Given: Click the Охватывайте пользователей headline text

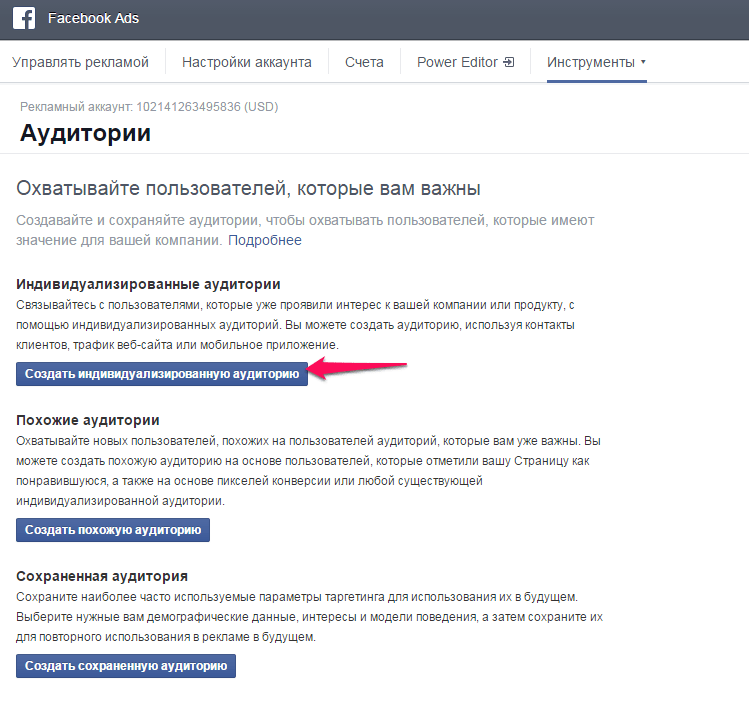Looking at the screenshot, I should (x=248, y=189).
